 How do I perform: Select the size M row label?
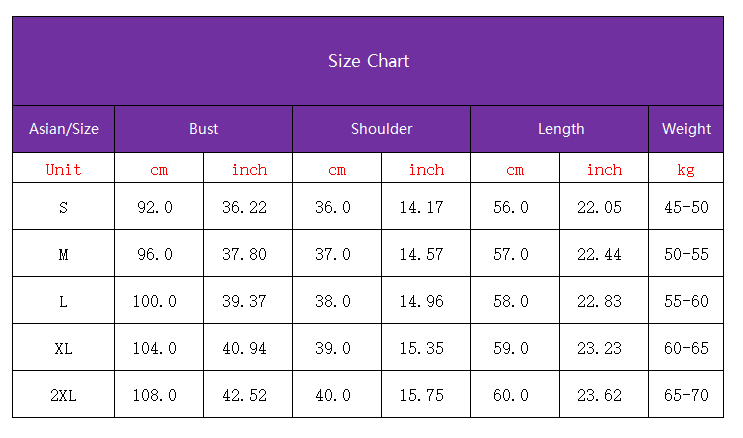click(x=64, y=254)
